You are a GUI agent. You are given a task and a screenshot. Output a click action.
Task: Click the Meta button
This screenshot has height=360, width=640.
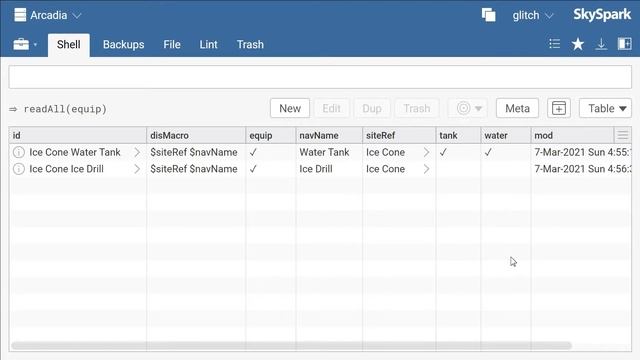coord(517,108)
